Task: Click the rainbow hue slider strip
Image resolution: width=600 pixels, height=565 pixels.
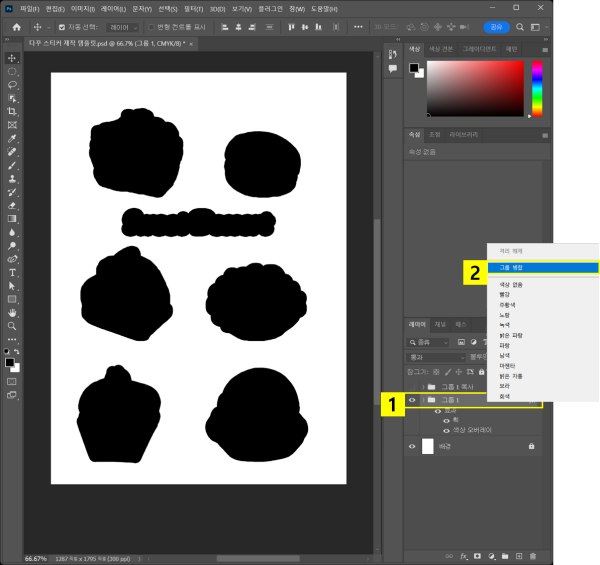Action: (536, 89)
